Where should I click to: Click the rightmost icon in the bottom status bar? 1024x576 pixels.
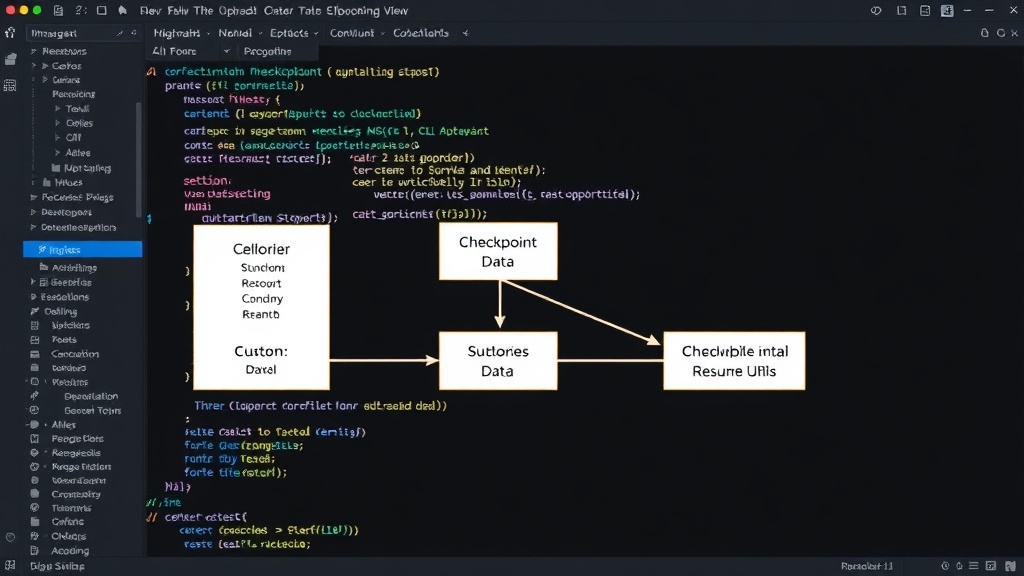pyautogui.click(x=1010, y=566)
